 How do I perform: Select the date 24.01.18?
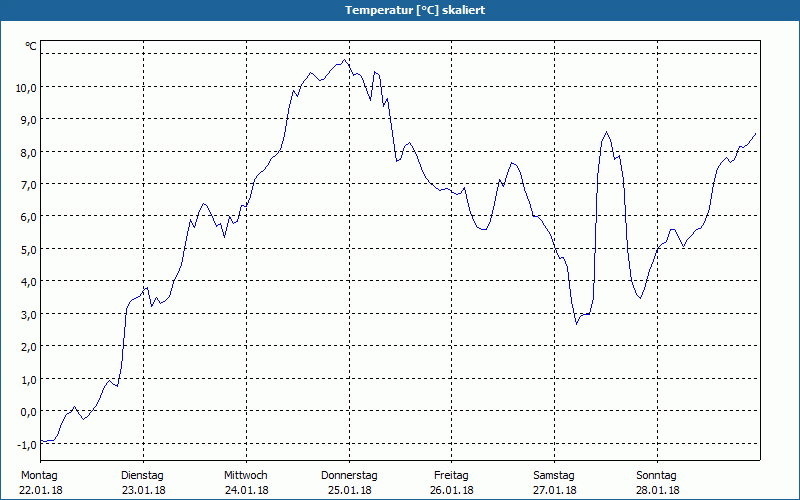[x=246, y=490]
